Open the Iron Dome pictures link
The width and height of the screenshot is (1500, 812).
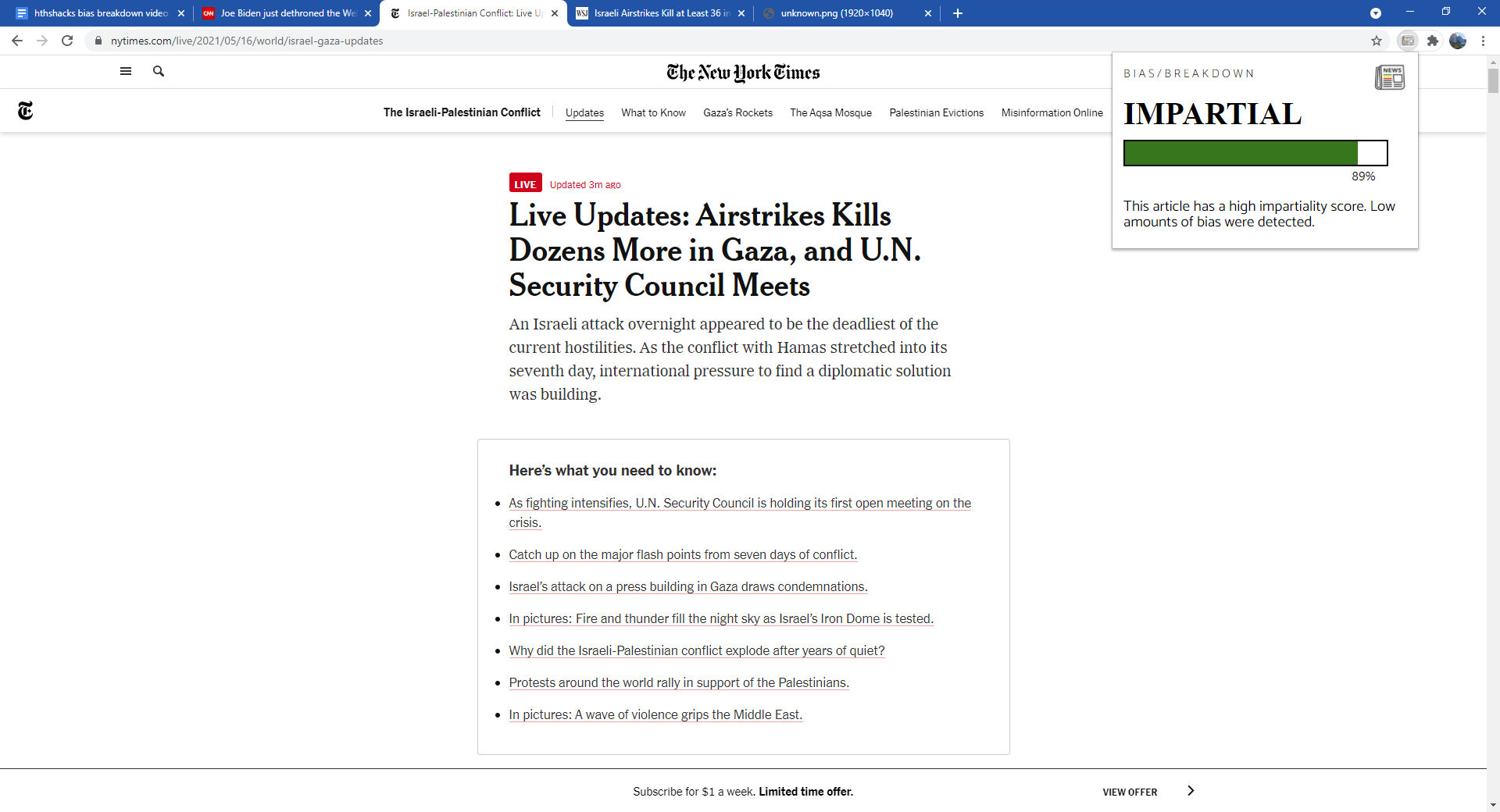point(721,618)
